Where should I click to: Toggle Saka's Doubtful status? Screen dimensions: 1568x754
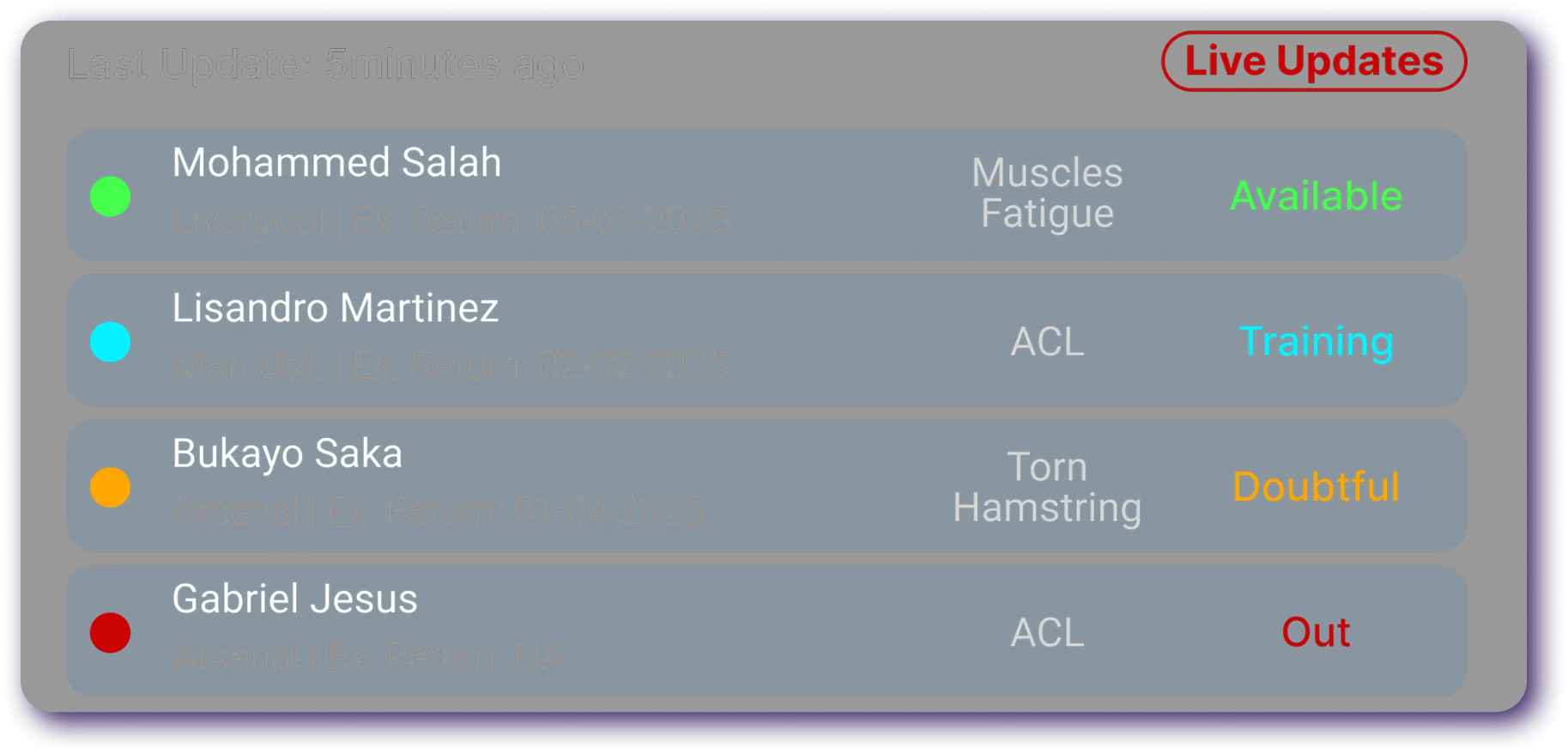(1316, 486)
